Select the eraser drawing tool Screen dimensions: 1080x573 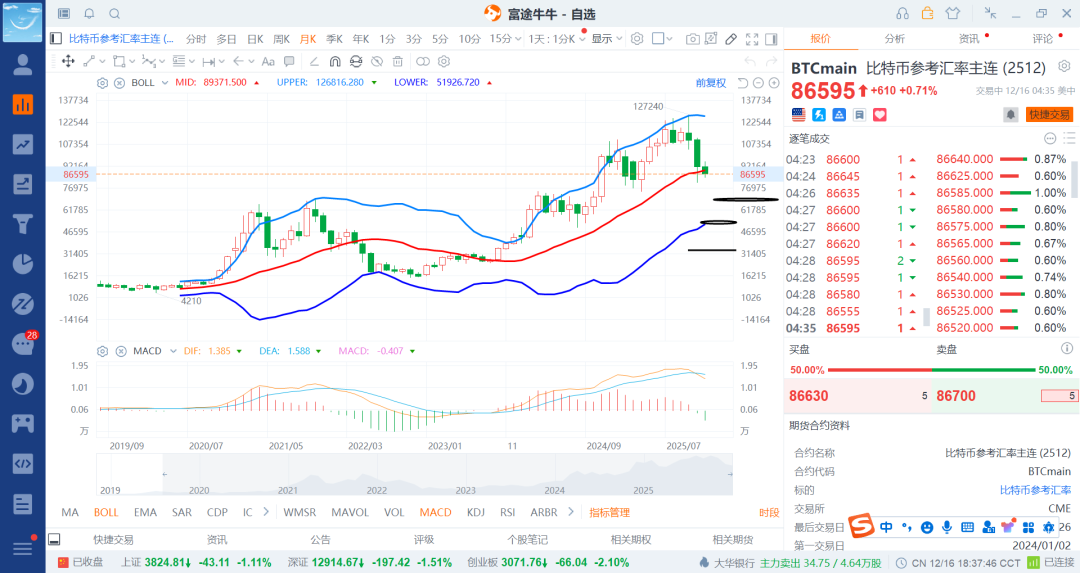(x=731, y=39)
